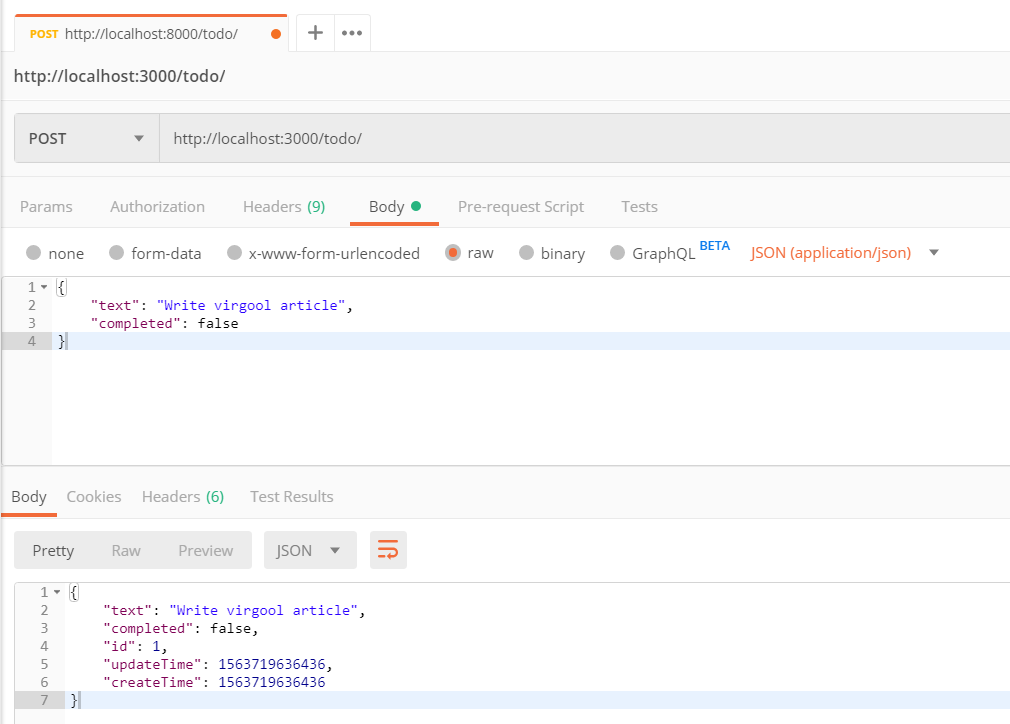Open response JSON format dropdown

click(310, 550)
